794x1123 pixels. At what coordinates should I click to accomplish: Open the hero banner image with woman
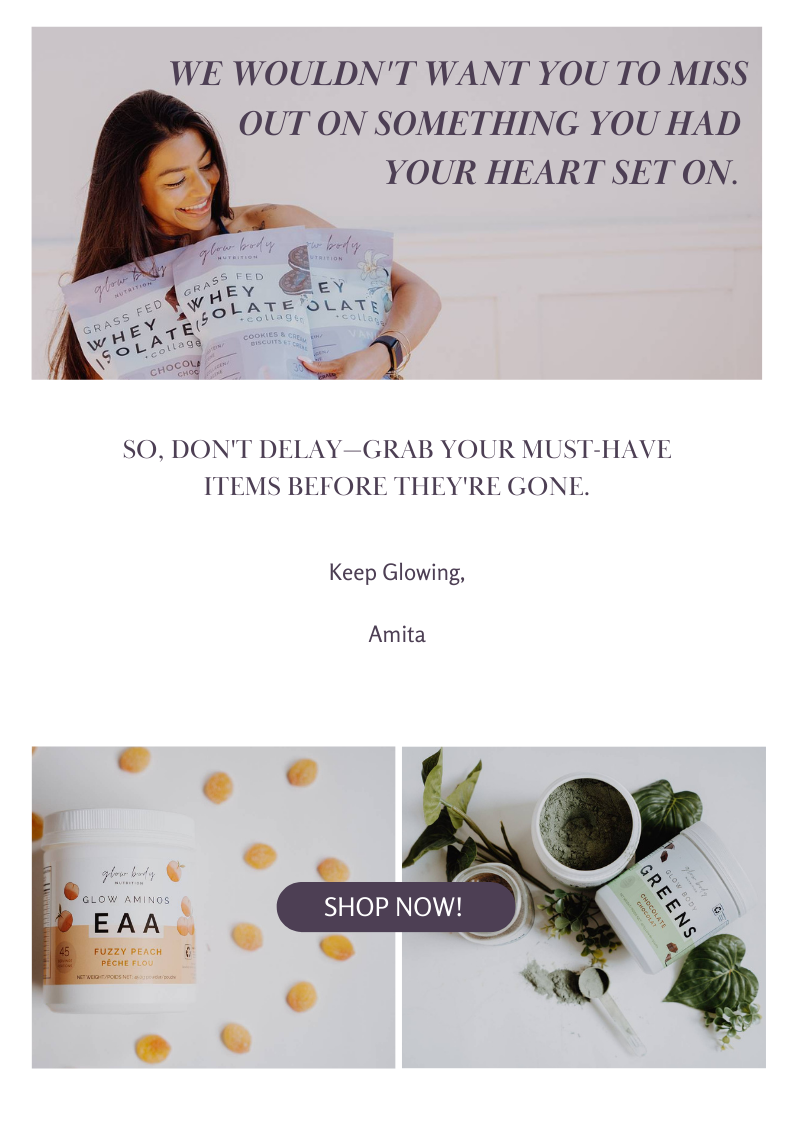click(x=397, y=203)
